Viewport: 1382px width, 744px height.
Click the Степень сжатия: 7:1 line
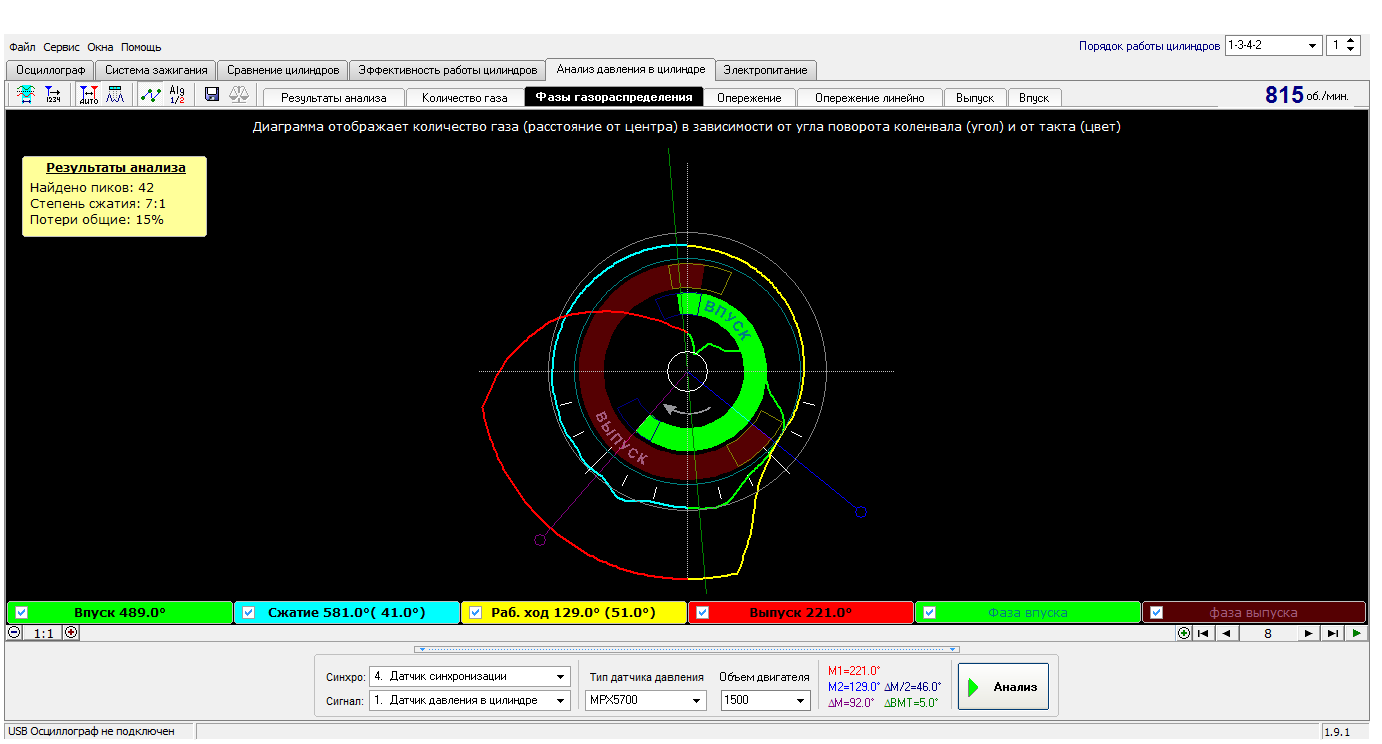coord(98,203)
